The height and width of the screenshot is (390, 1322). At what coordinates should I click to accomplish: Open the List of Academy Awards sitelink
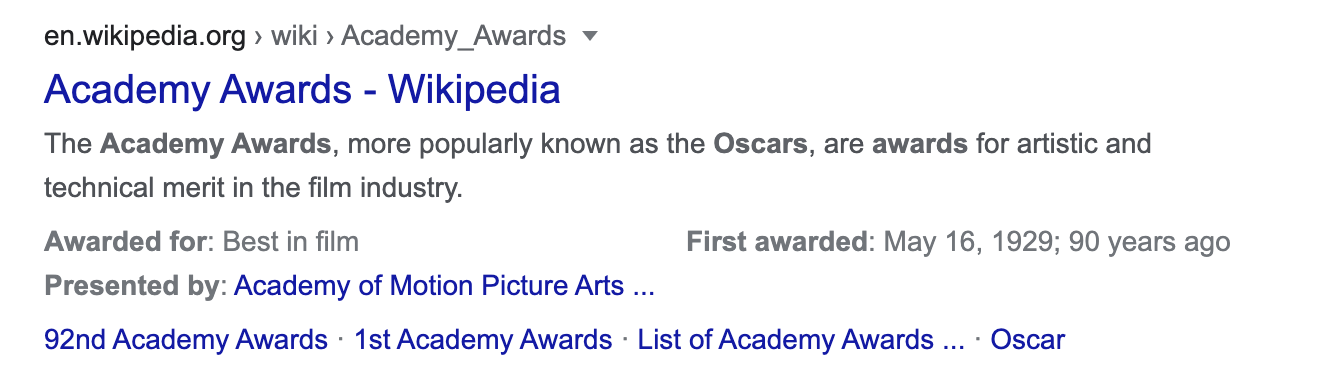(x=801, y=340)
